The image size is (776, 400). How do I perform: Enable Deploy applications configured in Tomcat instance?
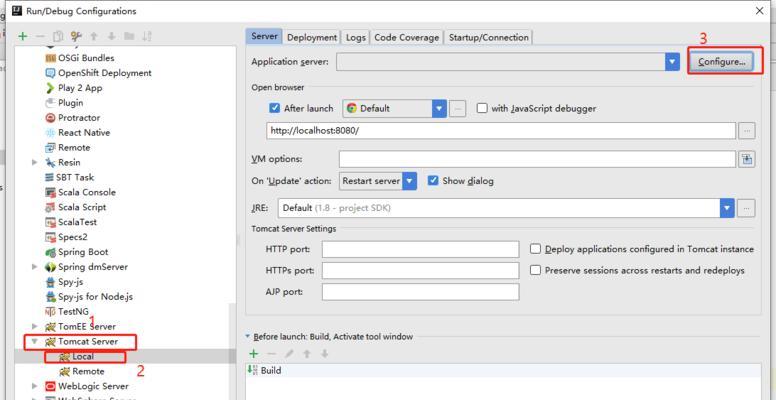[535, 249]
